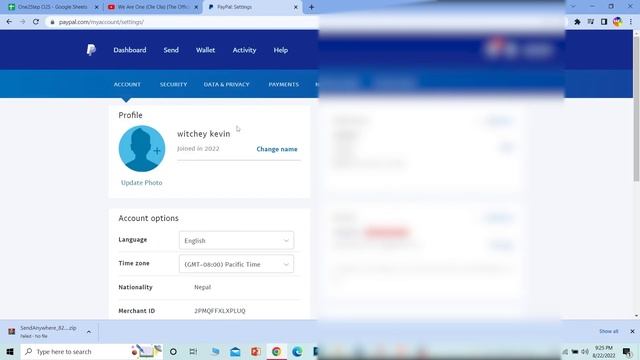
Task: Open the Chrome profile avatar
Action: [x=618, y=22]
